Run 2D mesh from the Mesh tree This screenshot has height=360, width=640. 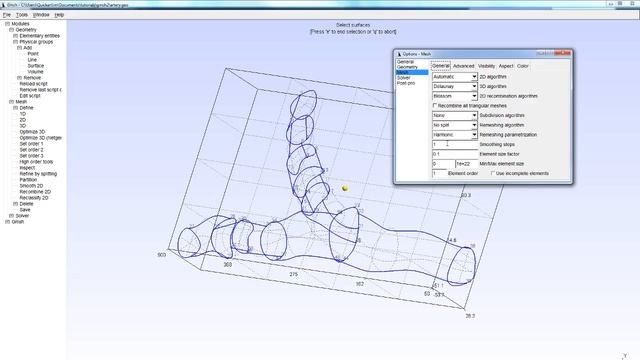pos(22,120)
